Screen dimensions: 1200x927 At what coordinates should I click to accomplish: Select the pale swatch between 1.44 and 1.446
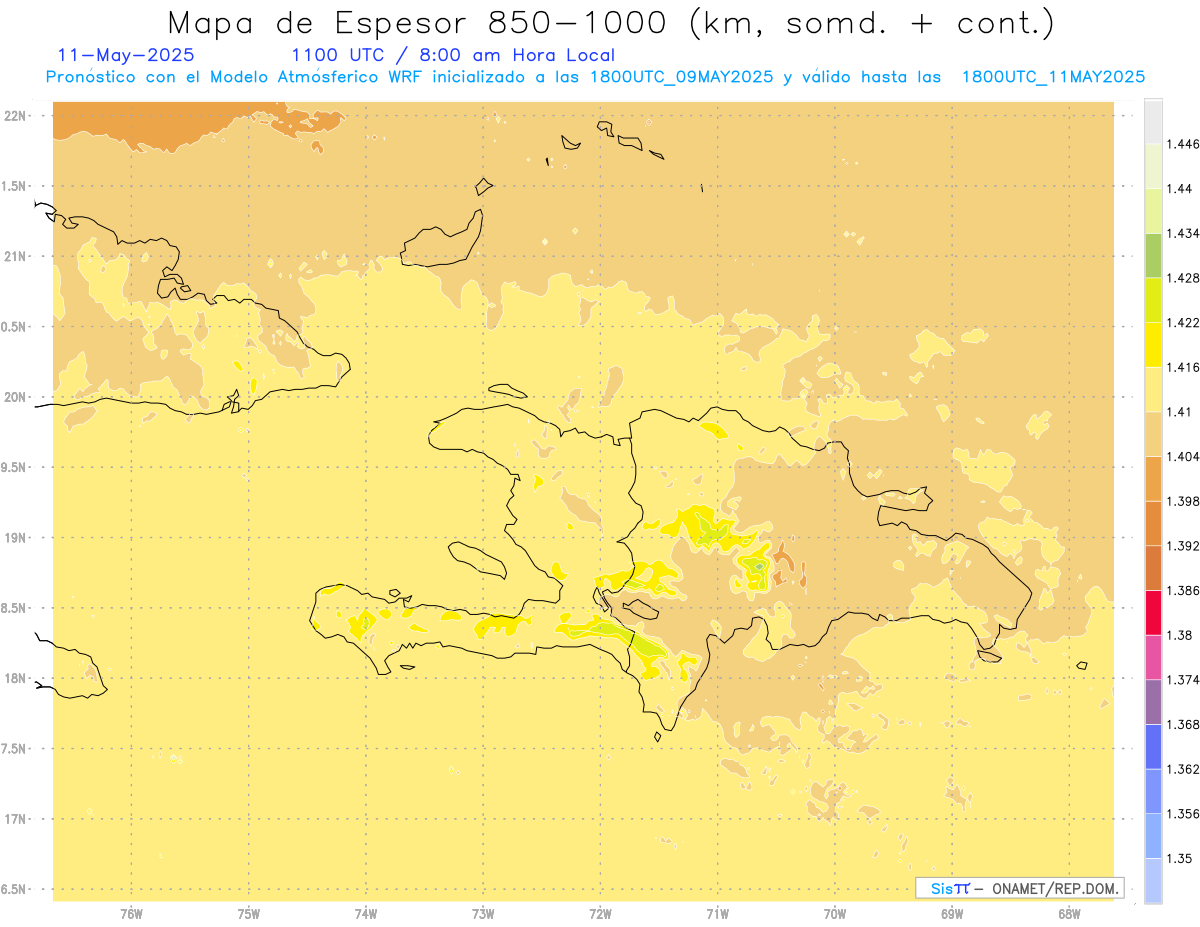click(x=1153, y=166)
